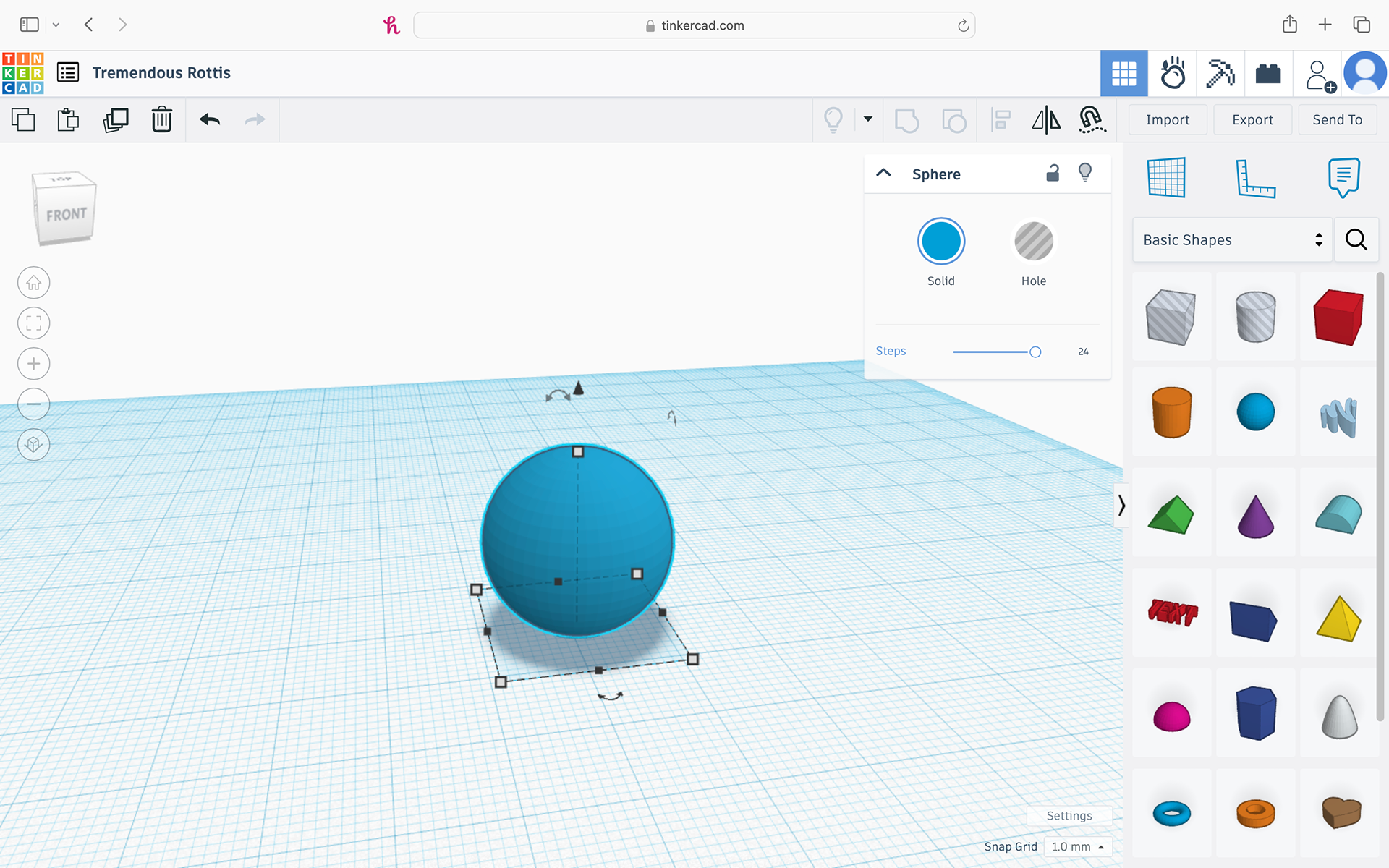This screenshot has width=1389, height=868.
Task: Click the Steps slider handle
Action: pyautogui.click(x=1035, y=352)
